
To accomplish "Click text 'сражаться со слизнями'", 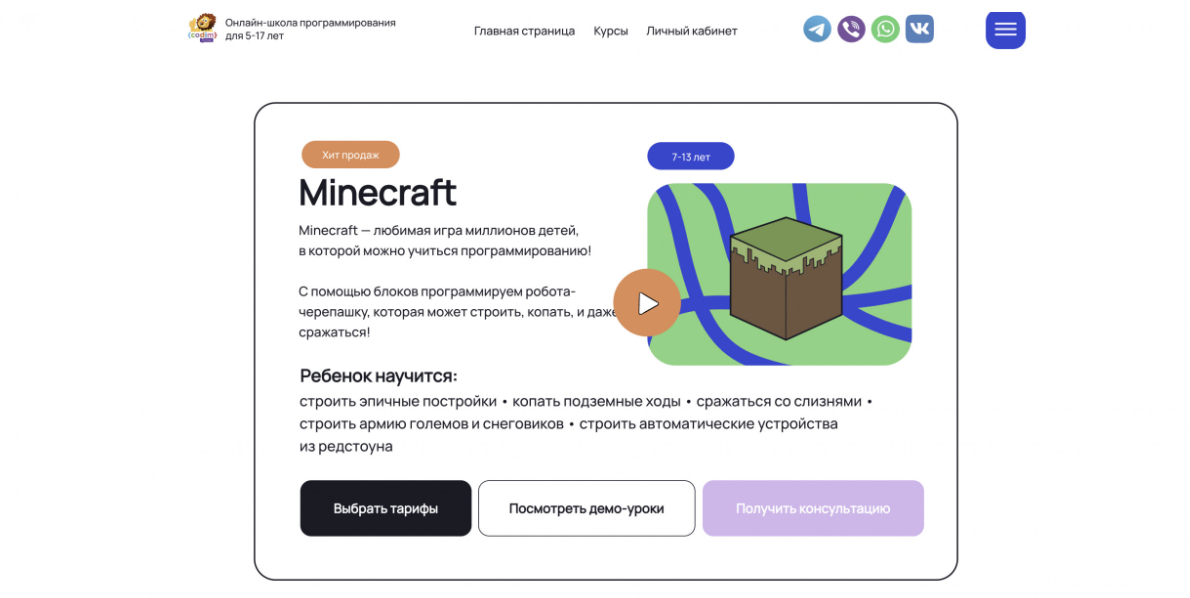I will [x=779, y=401].
